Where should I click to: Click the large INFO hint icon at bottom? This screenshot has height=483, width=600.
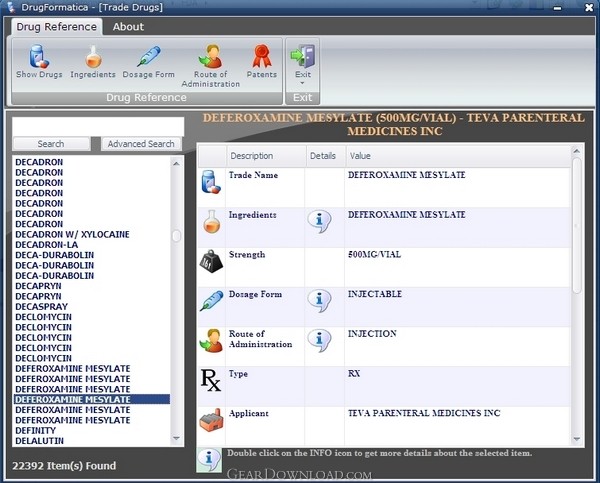209,460
